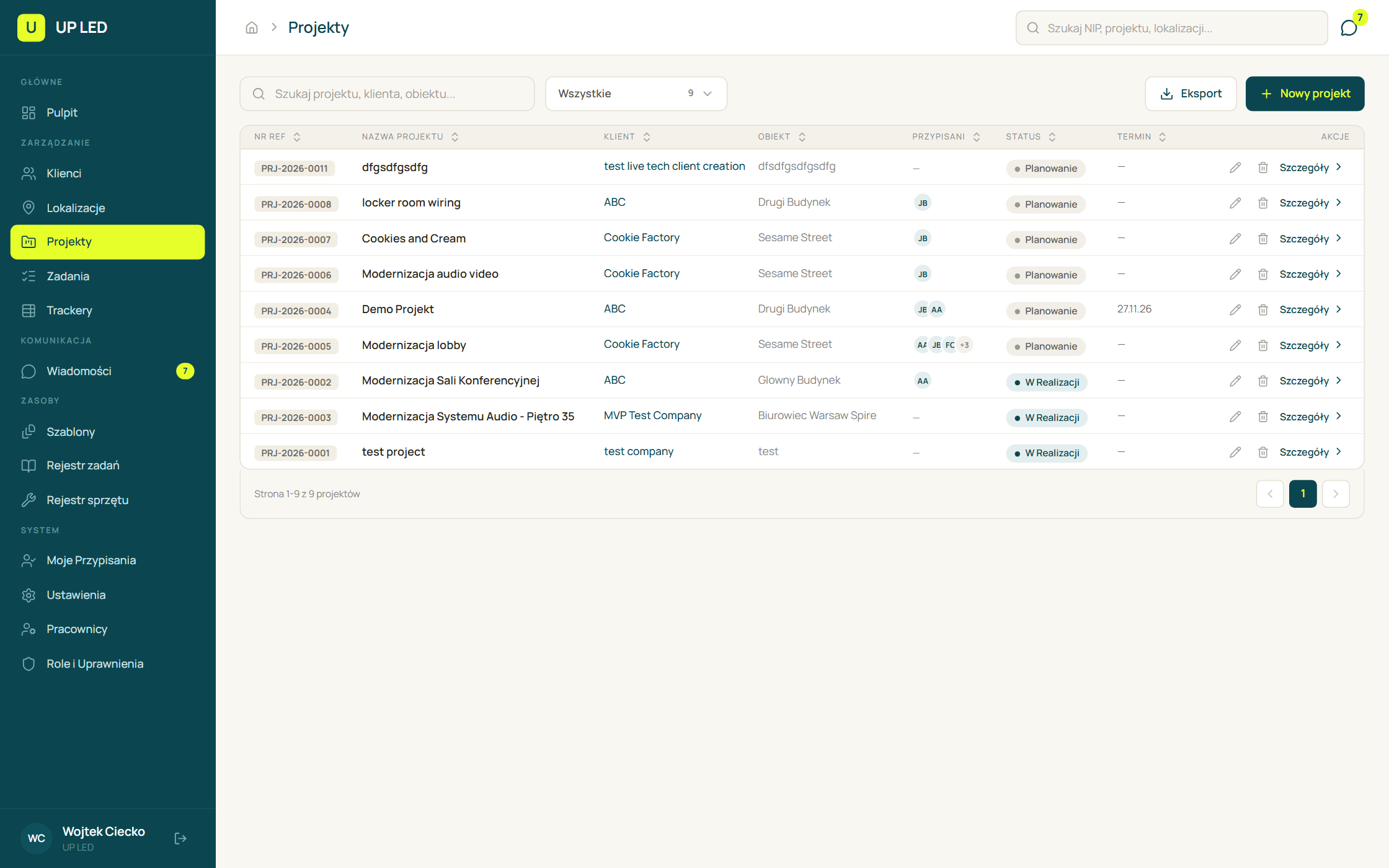
Task: Edit the Demo Projekt row
Action: pyautogui.click(x=1235, y=309)
